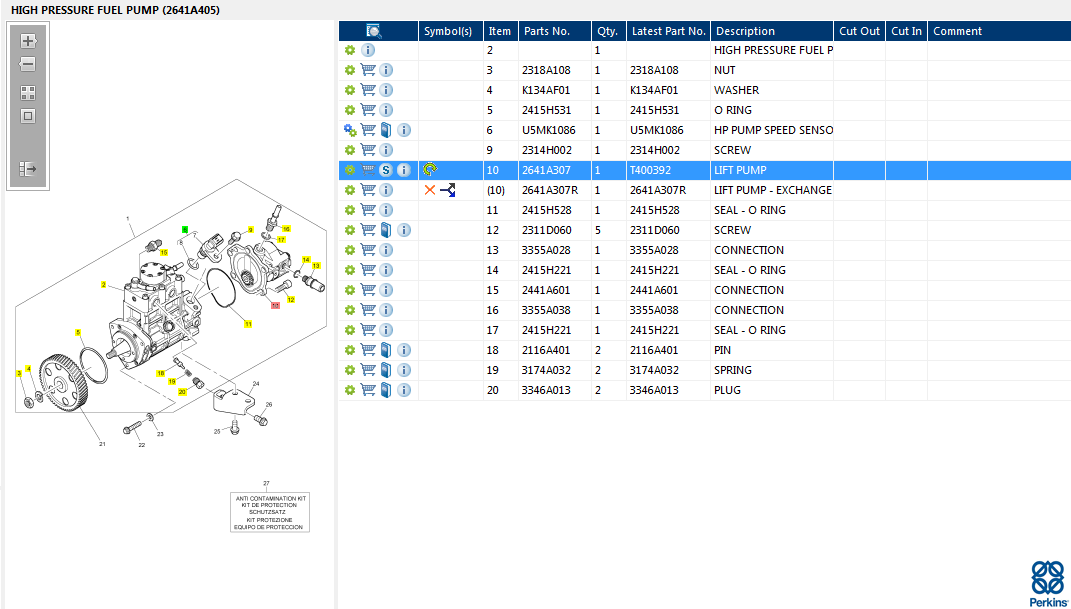Viewport: 1071px width, 609px height.
Task: Select latest part number T400392
Action: coord(652,170)
